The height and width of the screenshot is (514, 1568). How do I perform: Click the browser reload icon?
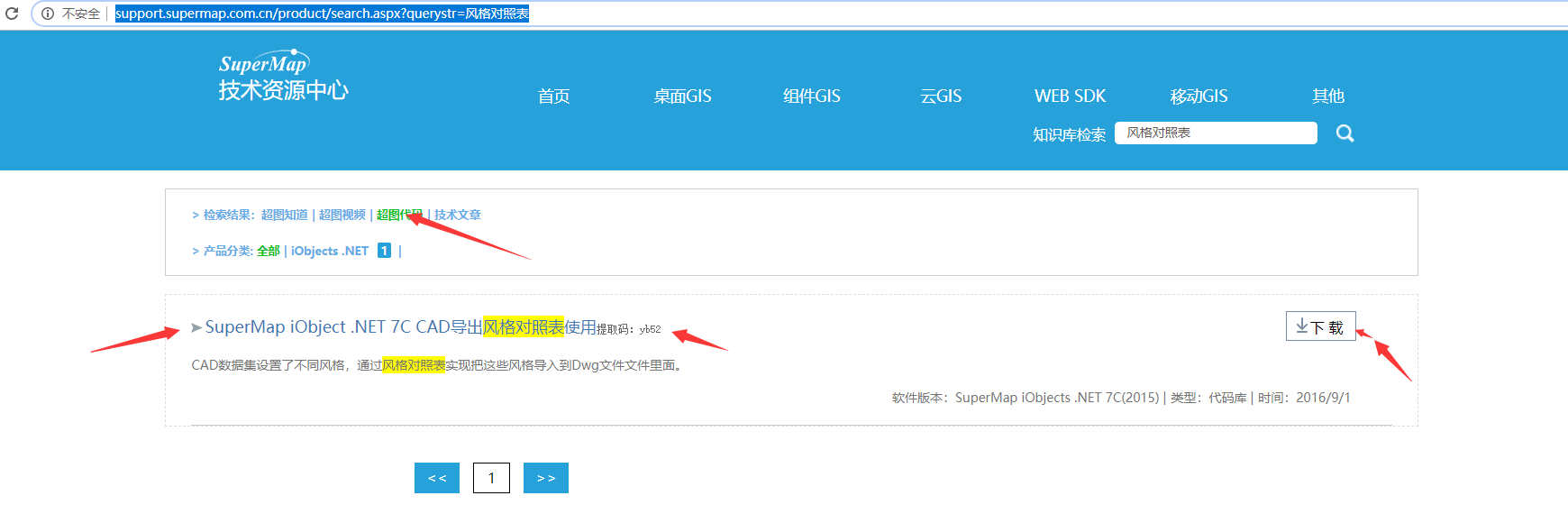coord(12,14)
